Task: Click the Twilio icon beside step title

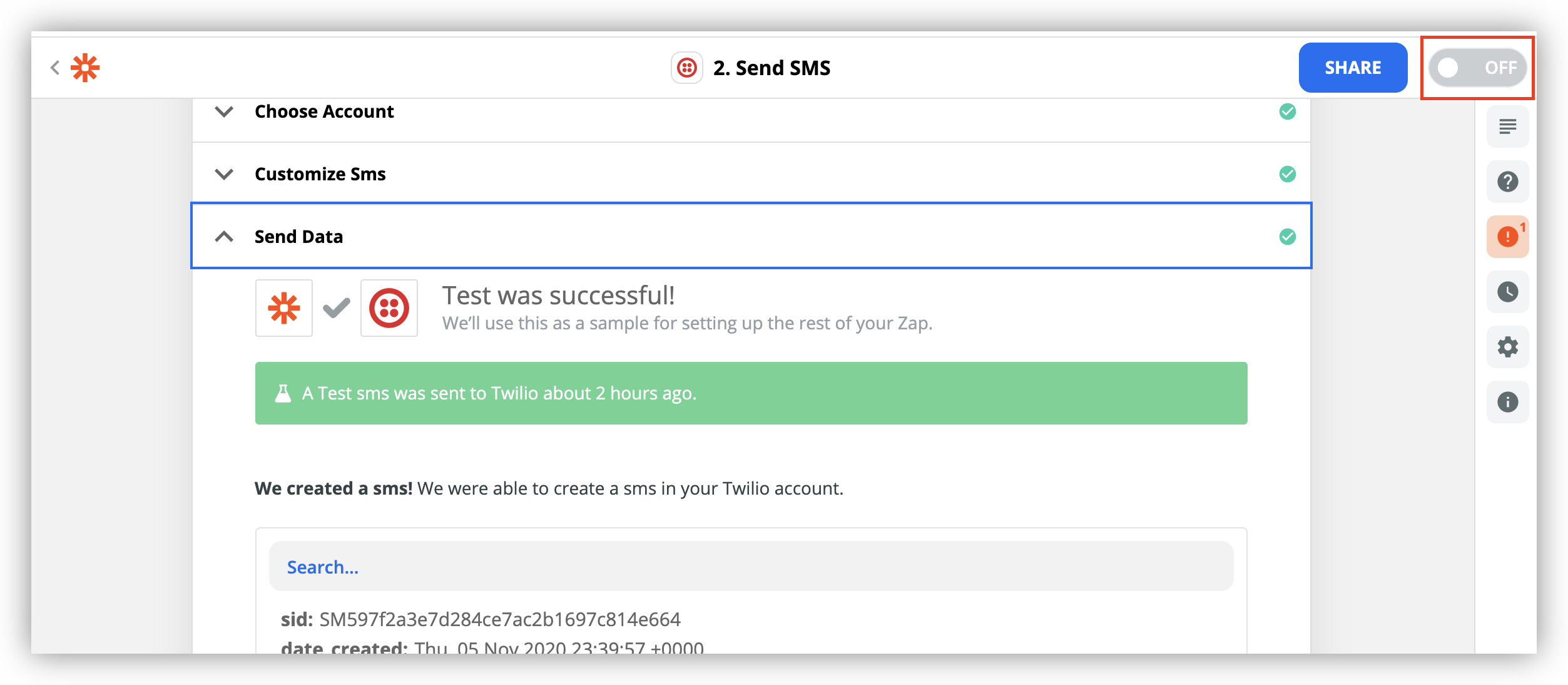Action: [686, 68]
